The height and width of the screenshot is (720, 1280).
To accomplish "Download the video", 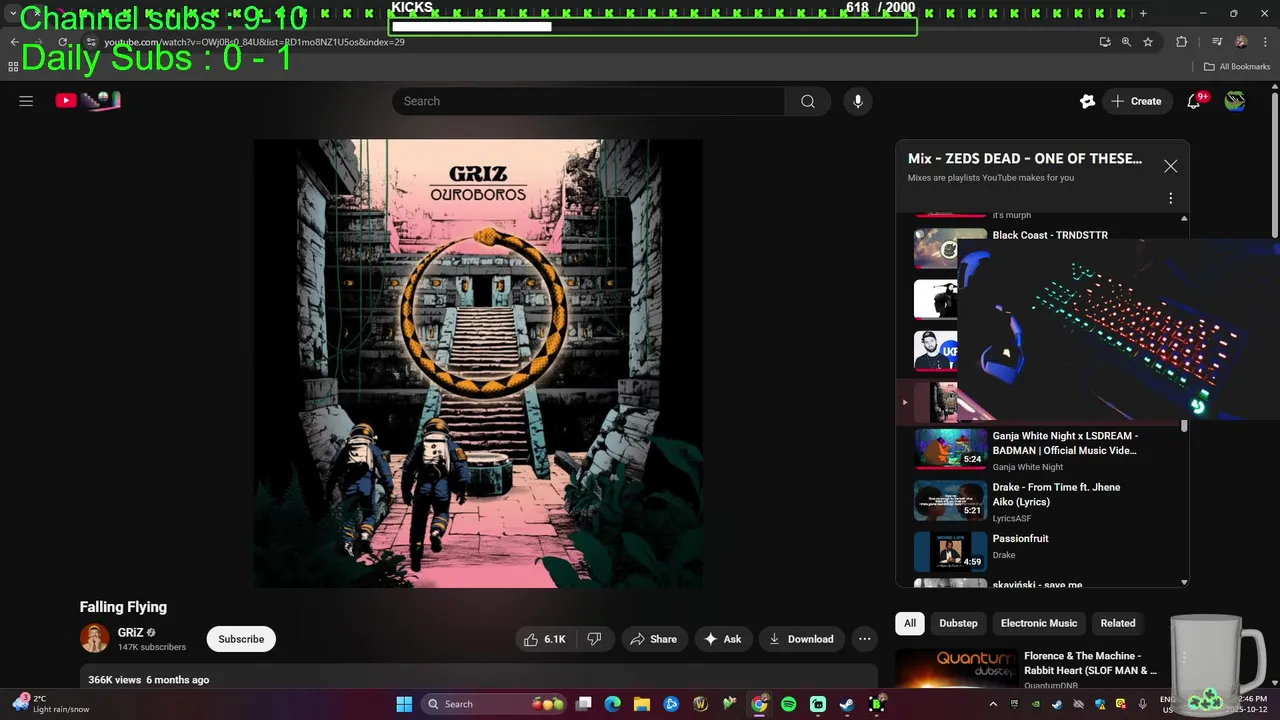I will (x=802, y=639).
